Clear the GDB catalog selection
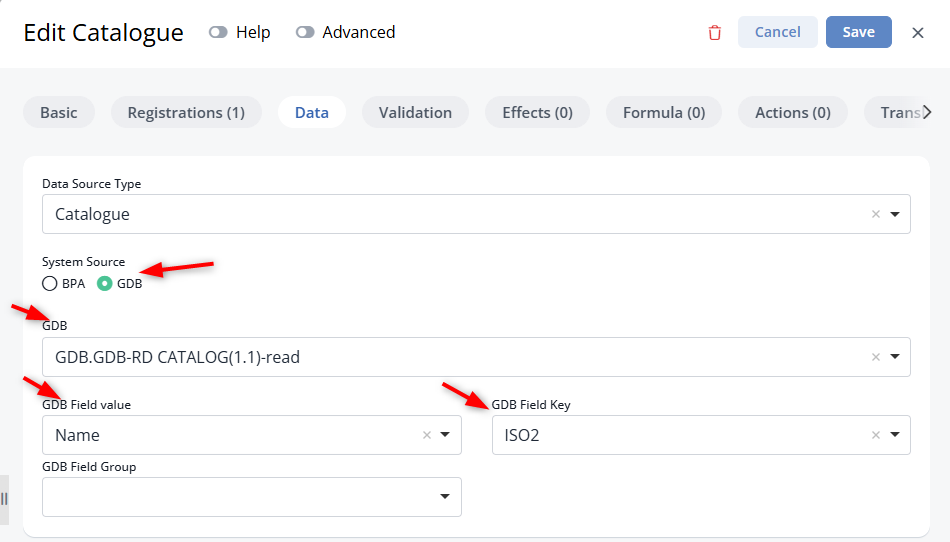The width and height of the screenshot is (950, 542). (x=875, y=357)
